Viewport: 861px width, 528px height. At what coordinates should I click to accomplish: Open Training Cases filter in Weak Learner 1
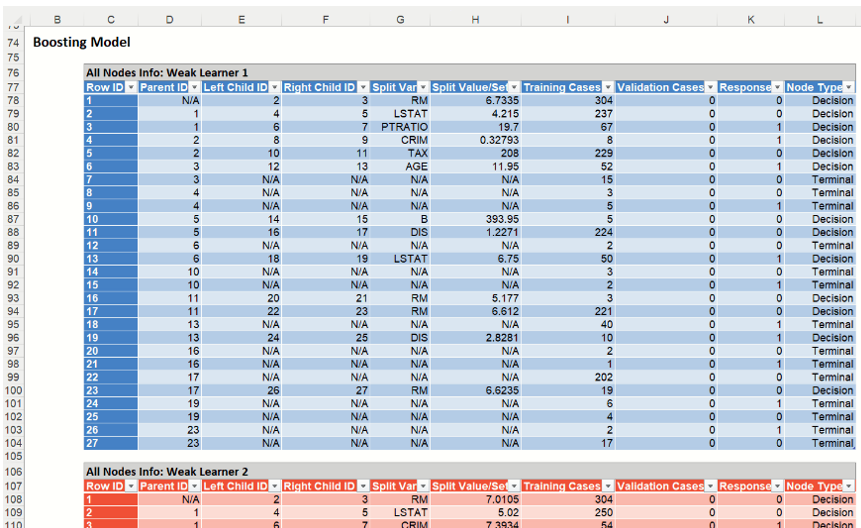point(607,88)
